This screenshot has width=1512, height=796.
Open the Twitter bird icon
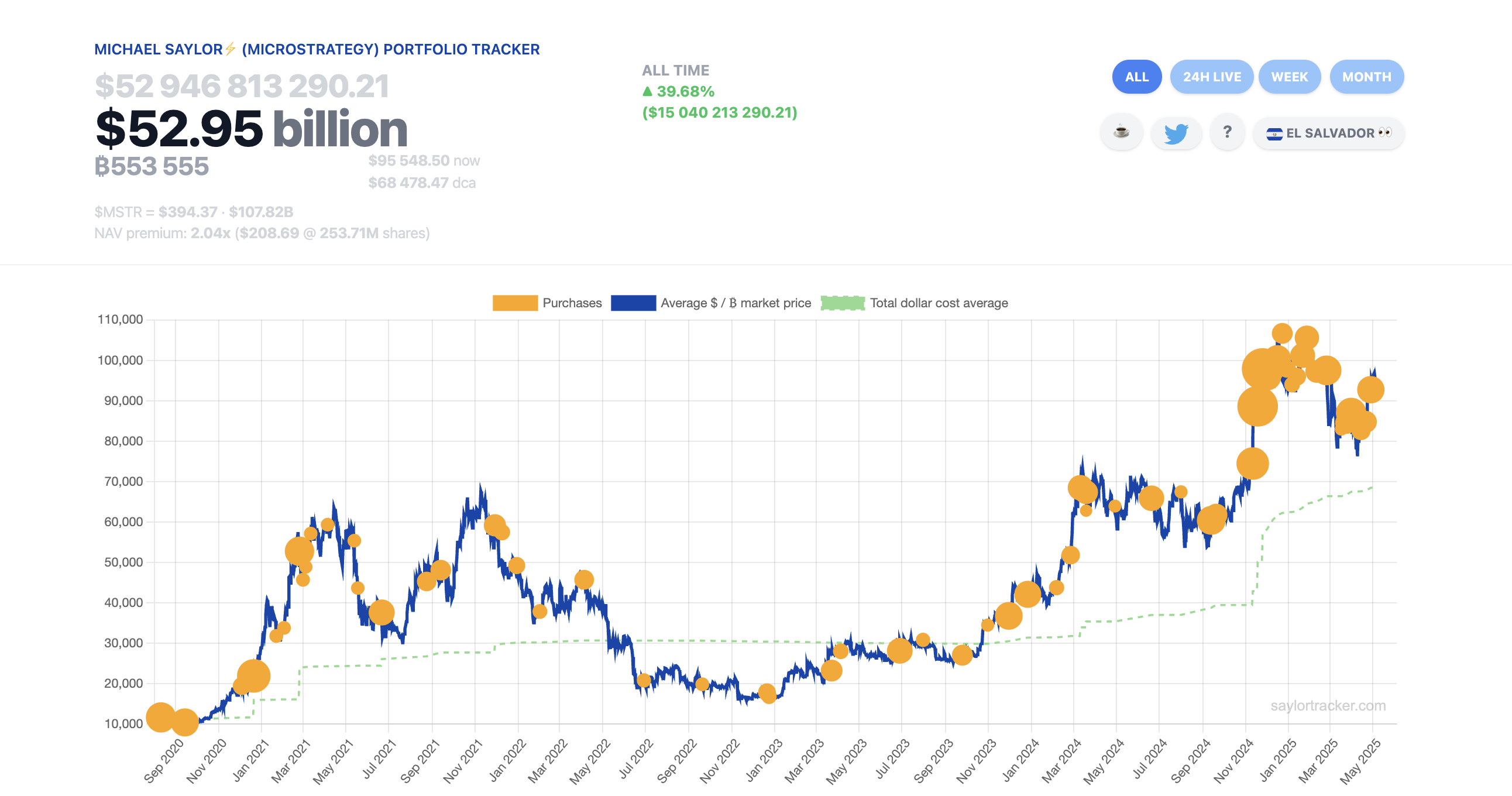(1176, 133)
